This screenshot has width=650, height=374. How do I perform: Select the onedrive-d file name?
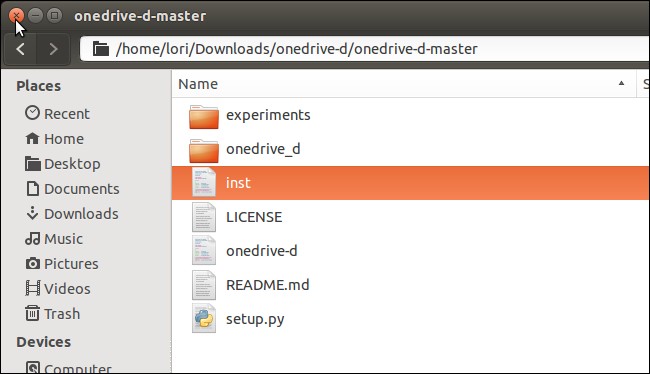click(x=262, y=251)
